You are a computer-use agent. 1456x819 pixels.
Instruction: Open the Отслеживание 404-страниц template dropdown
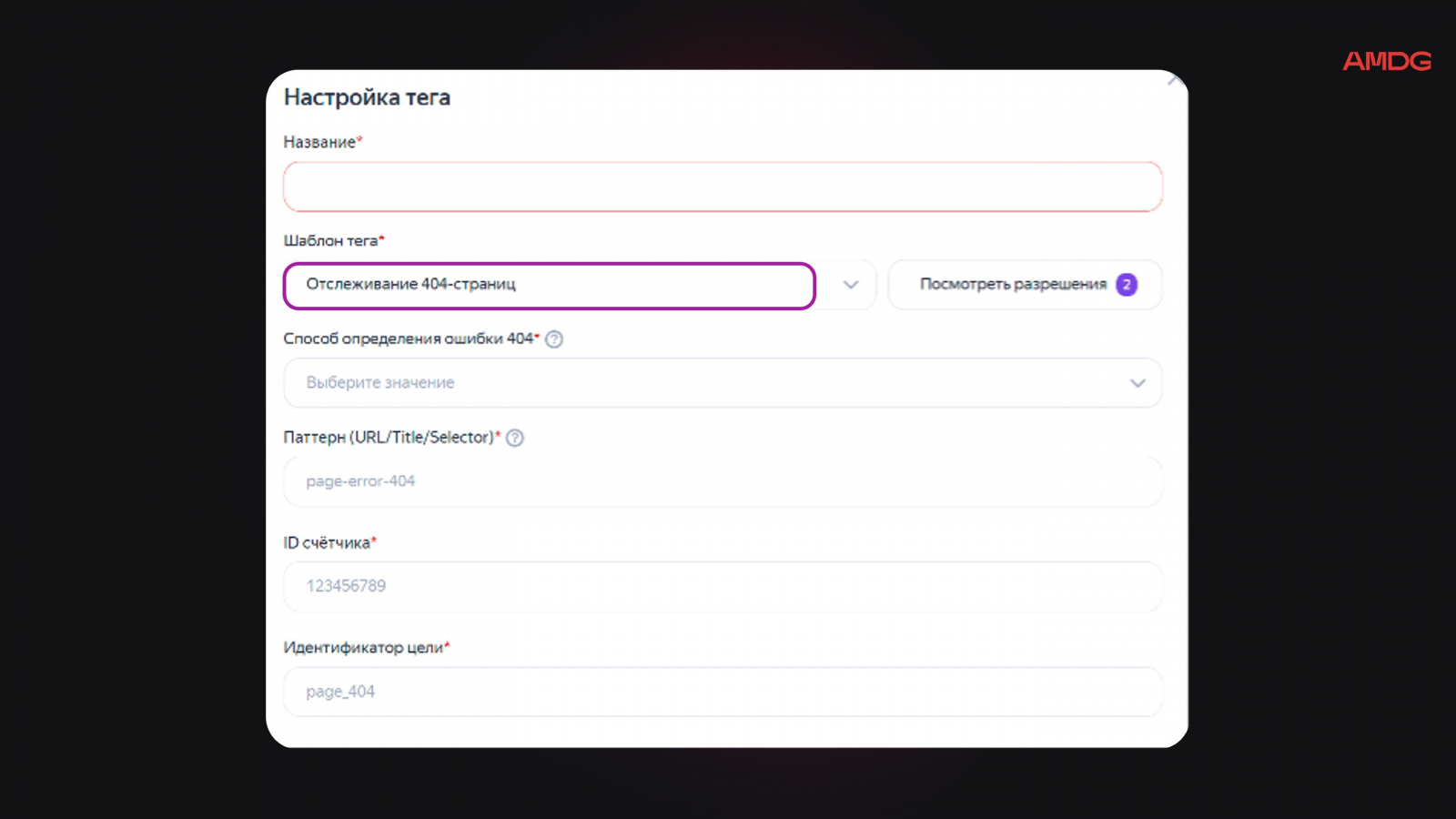coord(550,285)
